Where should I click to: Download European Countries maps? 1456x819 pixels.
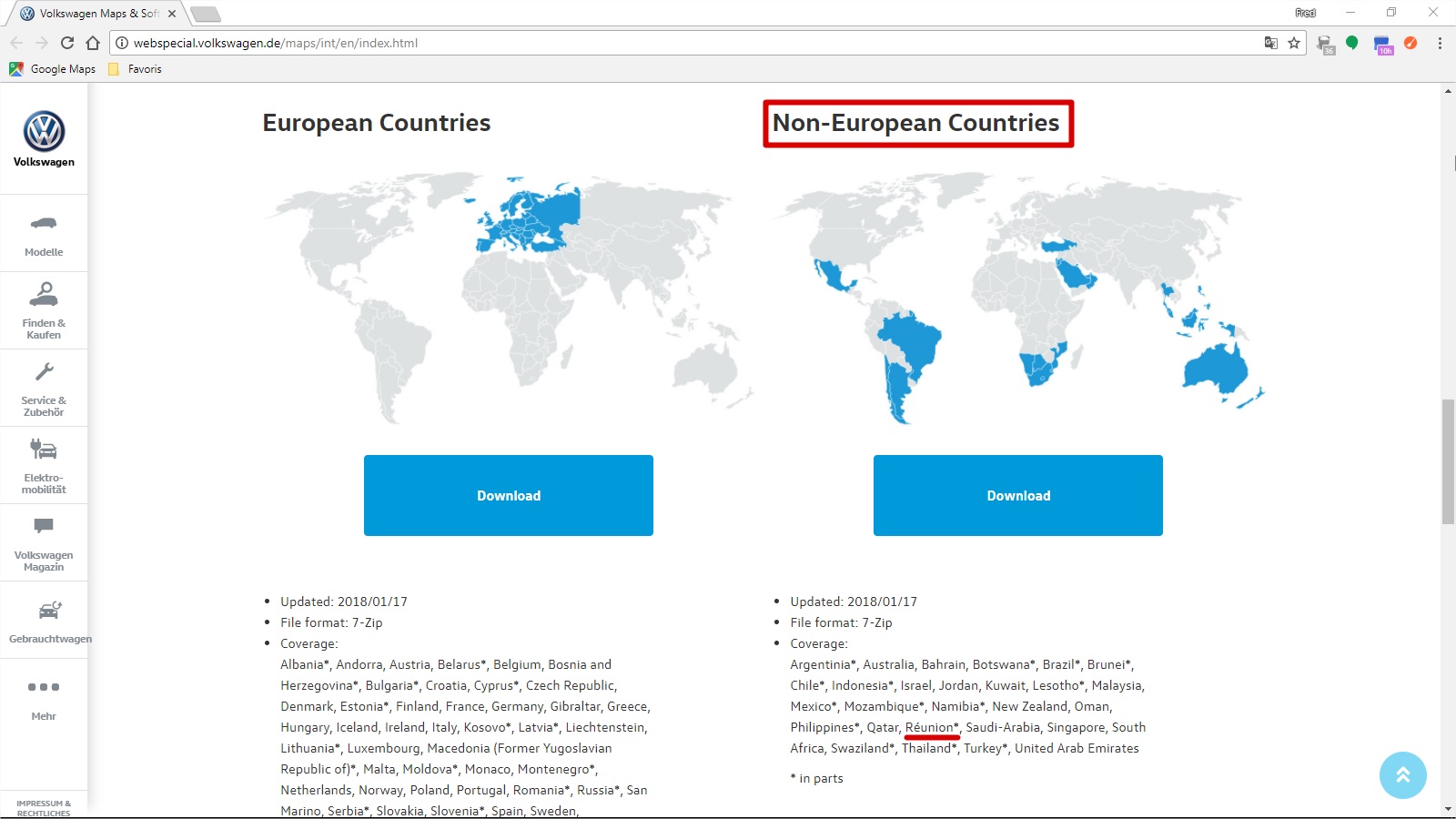pos(509,495)
